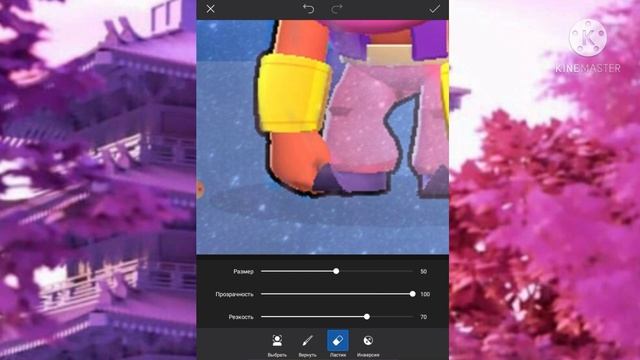Screen dimensions: 640x360
Task: Click the Размер label
Action: (243, 271)
